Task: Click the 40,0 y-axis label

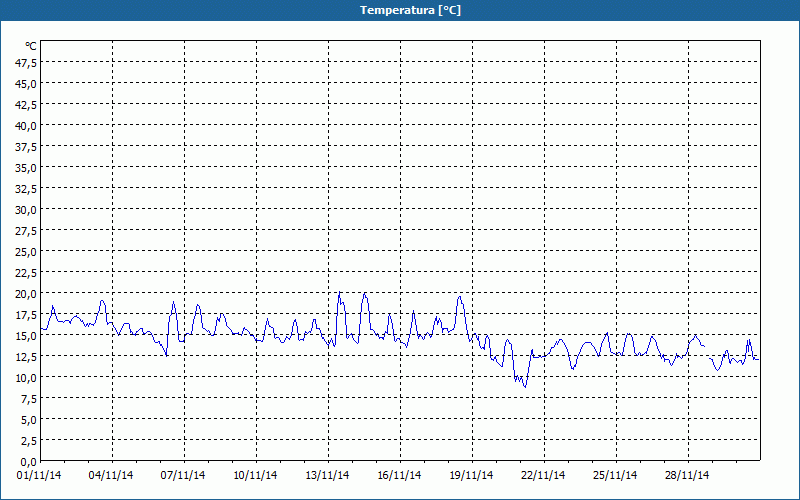Action: (x=27, y=126)
